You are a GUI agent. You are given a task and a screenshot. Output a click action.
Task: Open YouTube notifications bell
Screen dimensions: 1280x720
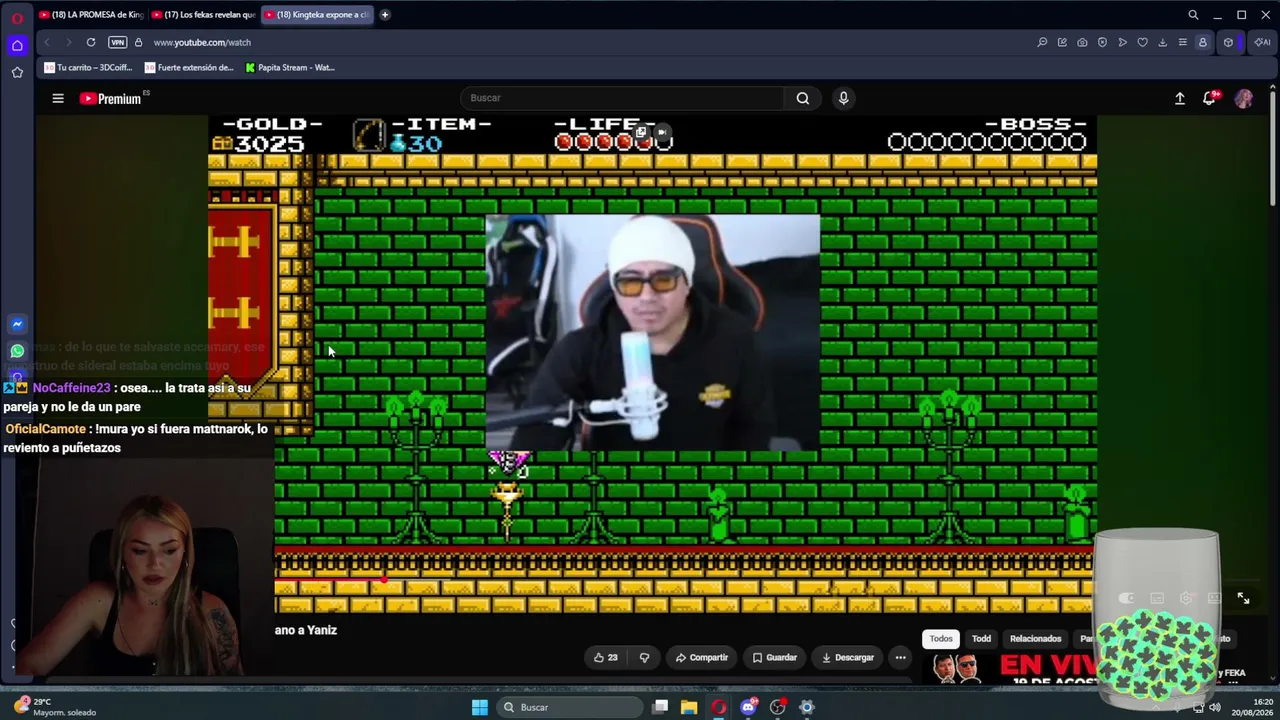1210,98
